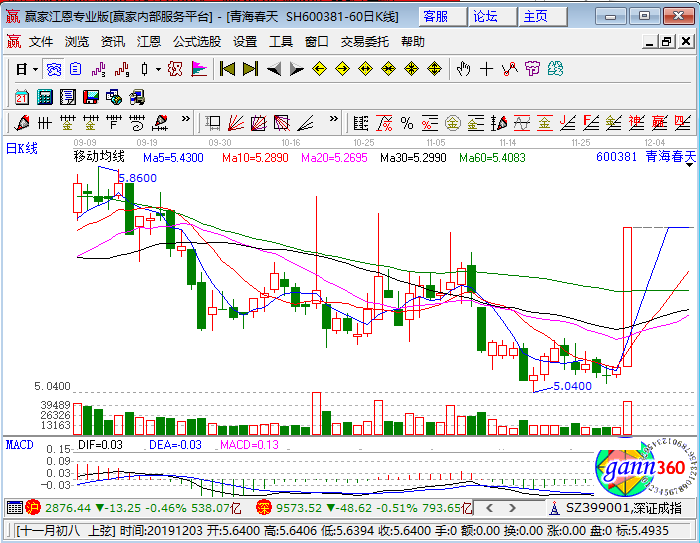Image resolution: width=700 pixels, height=543 pixels.
Task: Step forward with black right triangle
Action: point(296,69)
